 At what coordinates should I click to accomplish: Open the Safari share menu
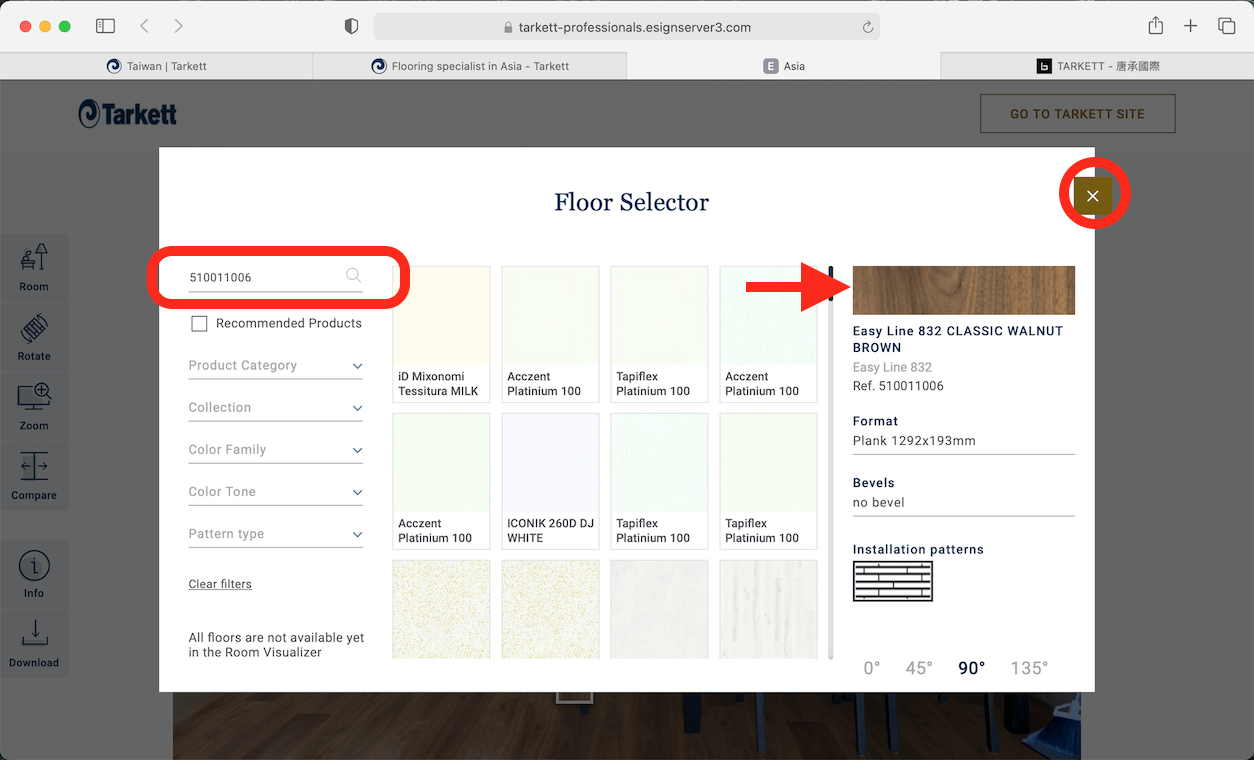coord(1156,27)
